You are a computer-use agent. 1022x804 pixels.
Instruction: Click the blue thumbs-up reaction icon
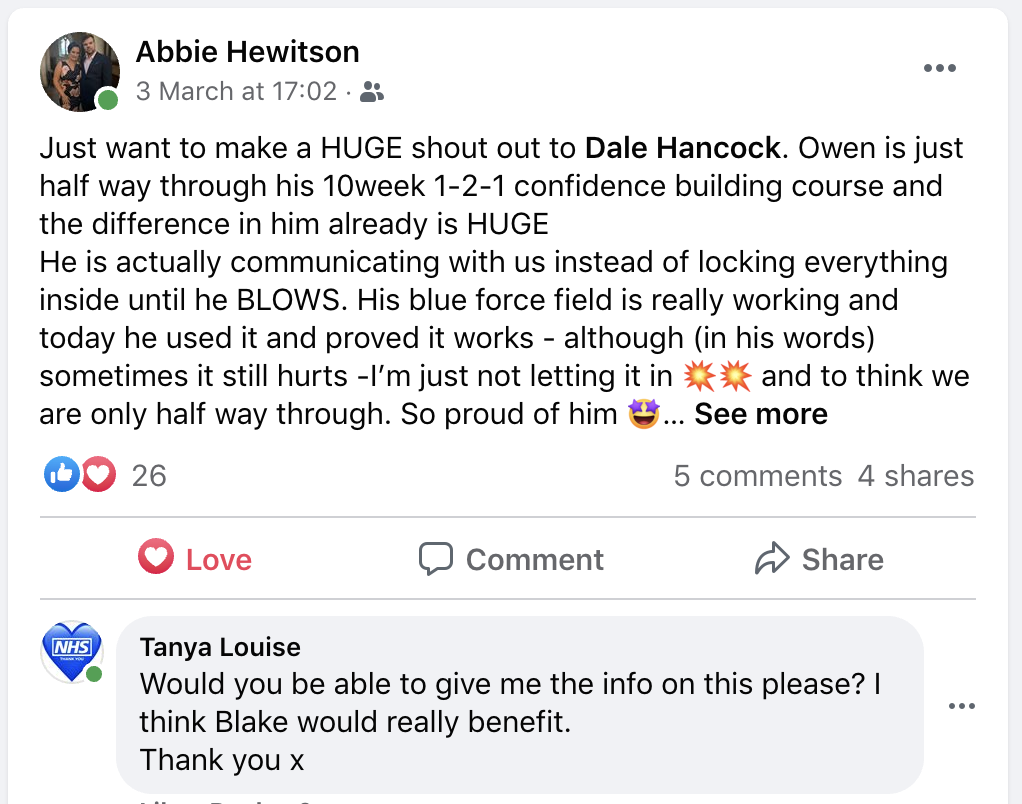(61, 474)
